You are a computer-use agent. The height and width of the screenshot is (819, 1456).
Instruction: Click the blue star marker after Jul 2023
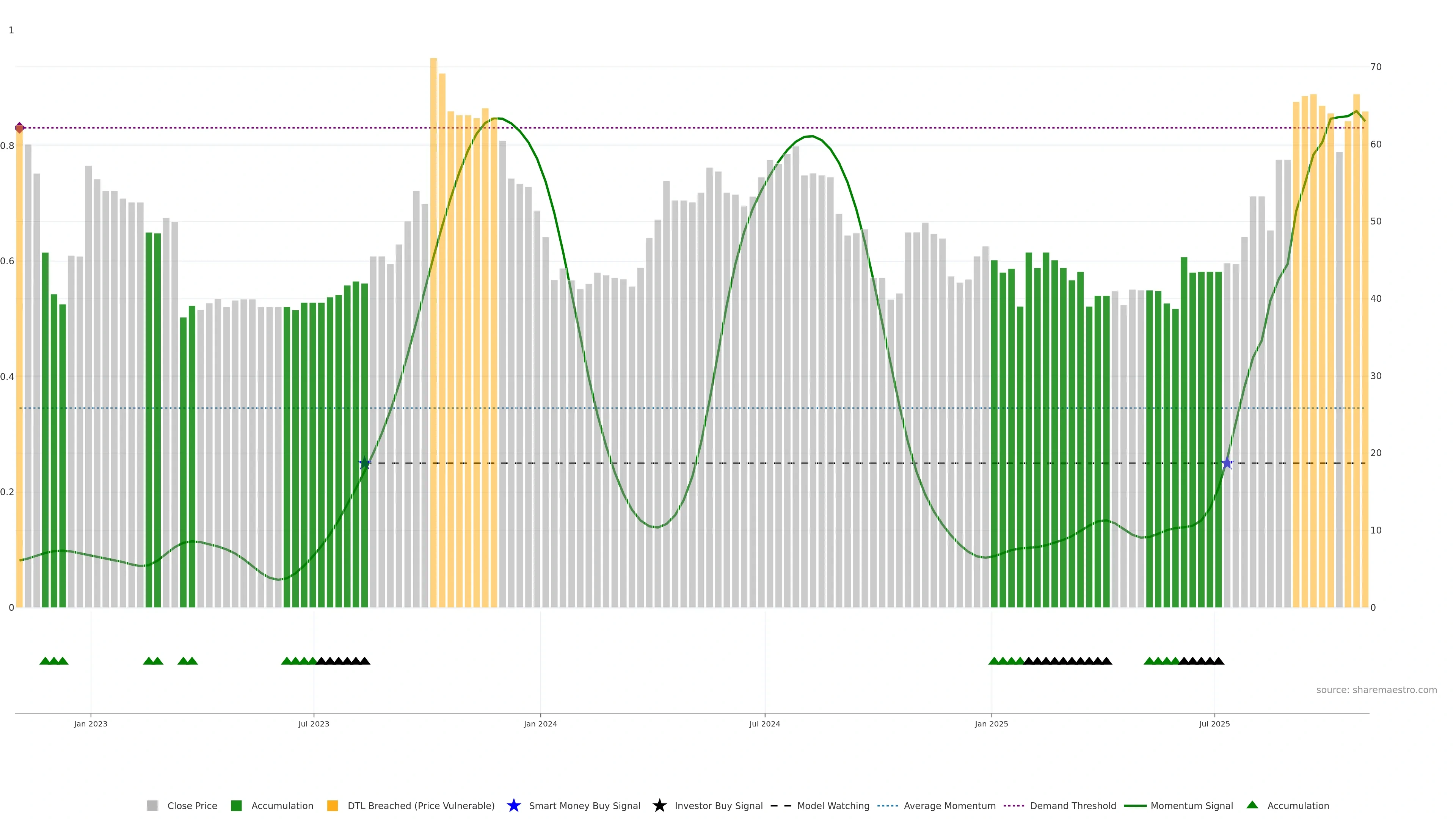pyautogui.click(x=364, y=463)
